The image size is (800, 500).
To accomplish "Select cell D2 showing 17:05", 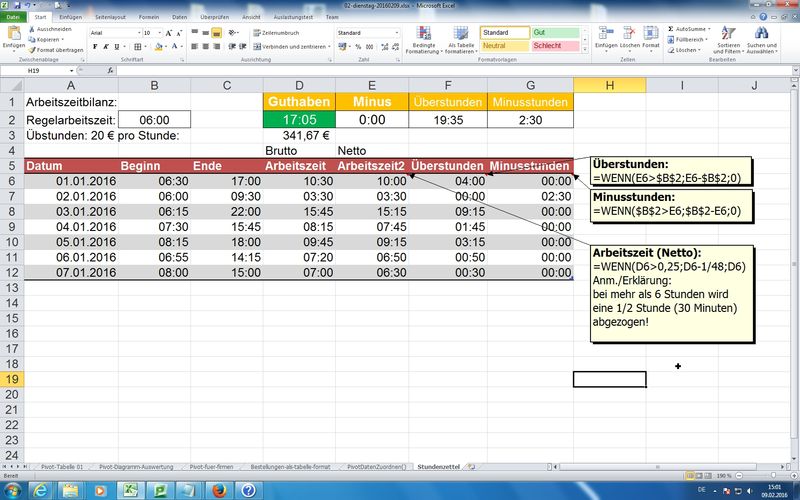I will click(299, 119).
